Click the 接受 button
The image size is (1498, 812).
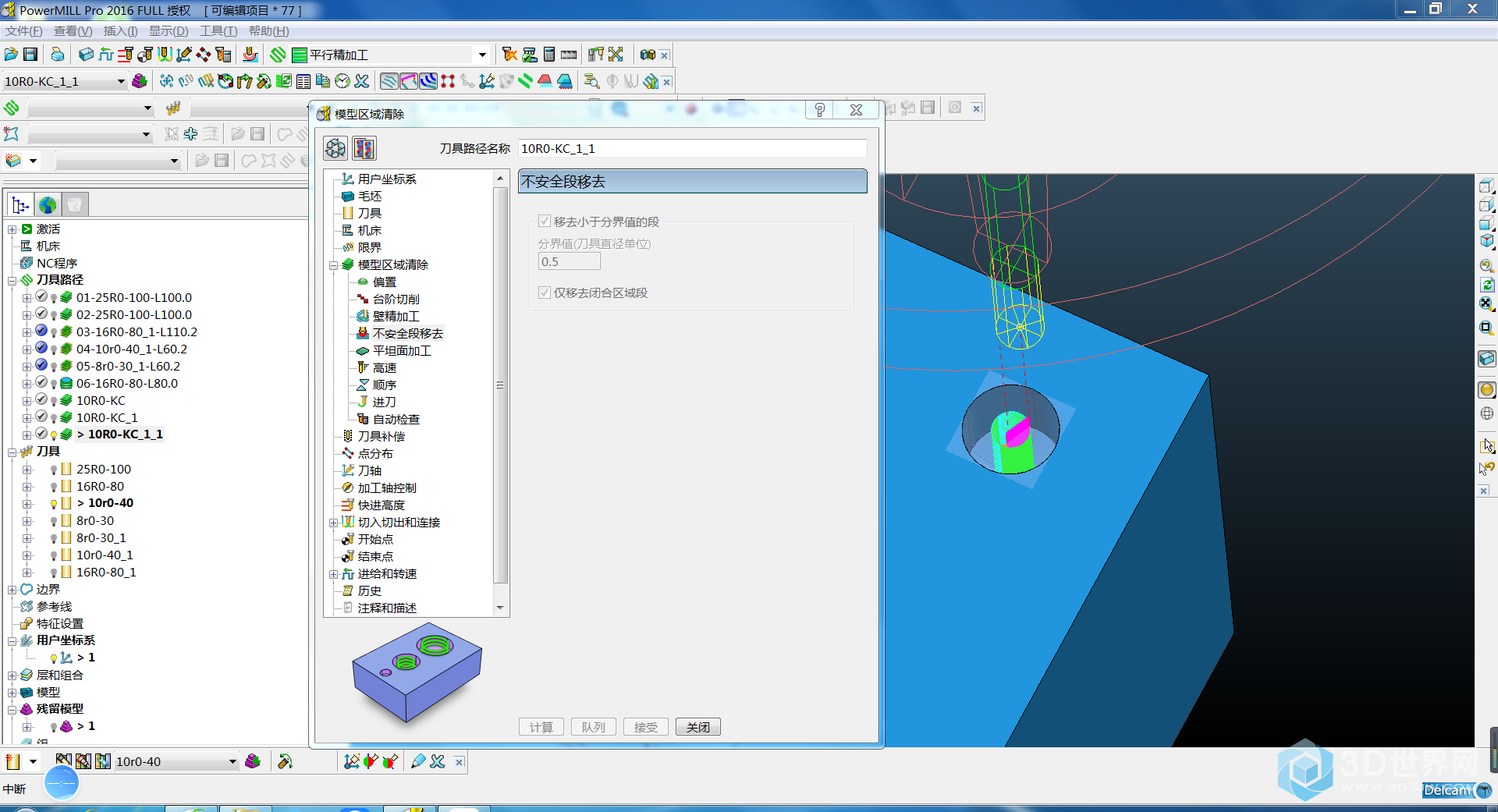click(x=645, y=727)
